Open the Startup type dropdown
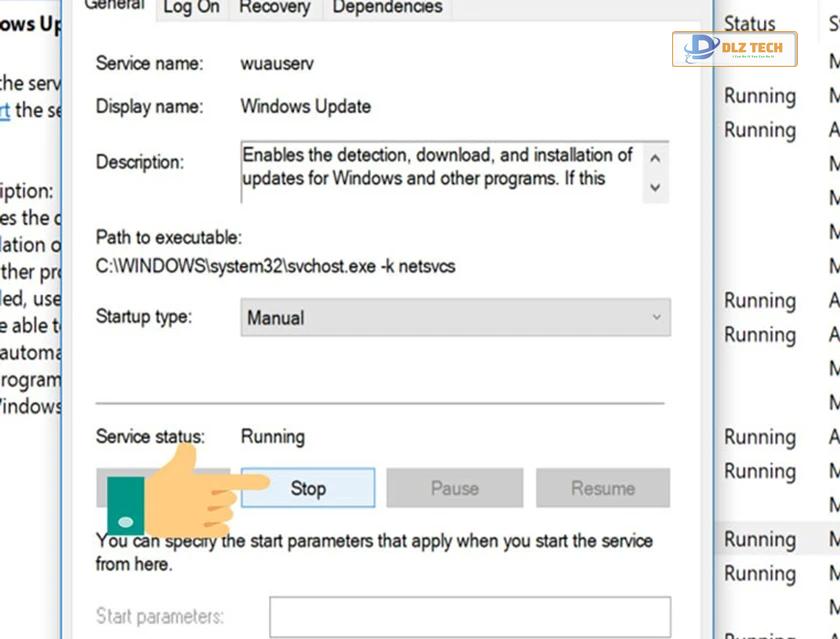 click(x=455, y=318)
